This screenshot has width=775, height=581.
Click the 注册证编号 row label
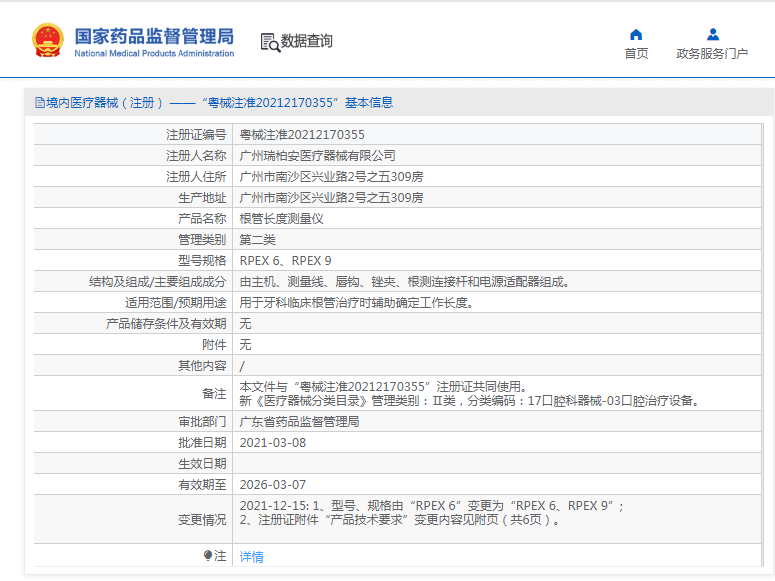[x=196, y=134]
